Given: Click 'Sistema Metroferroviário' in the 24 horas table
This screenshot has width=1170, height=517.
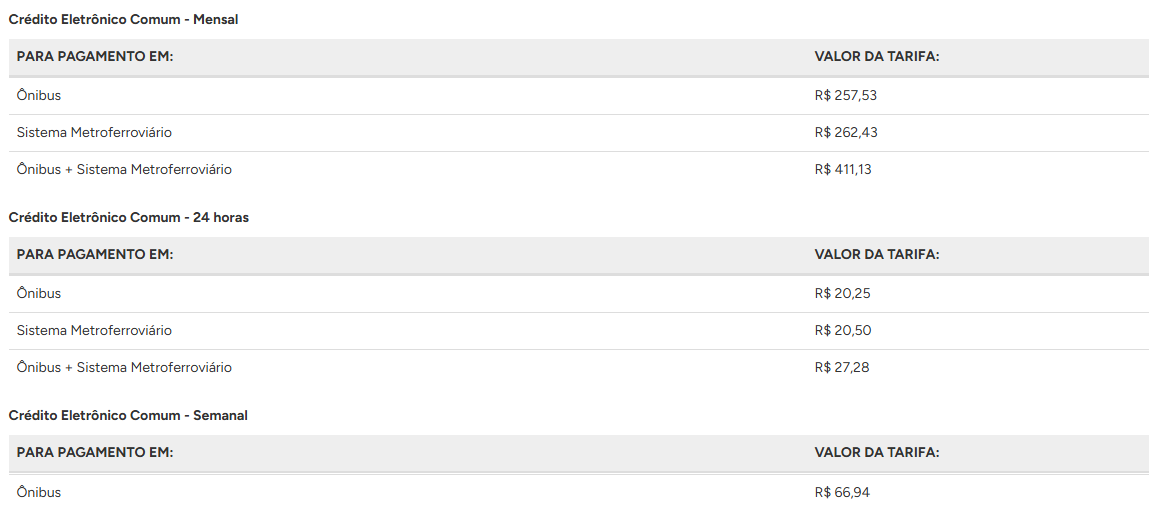Looking at the screenshot, I should point(94,330).
